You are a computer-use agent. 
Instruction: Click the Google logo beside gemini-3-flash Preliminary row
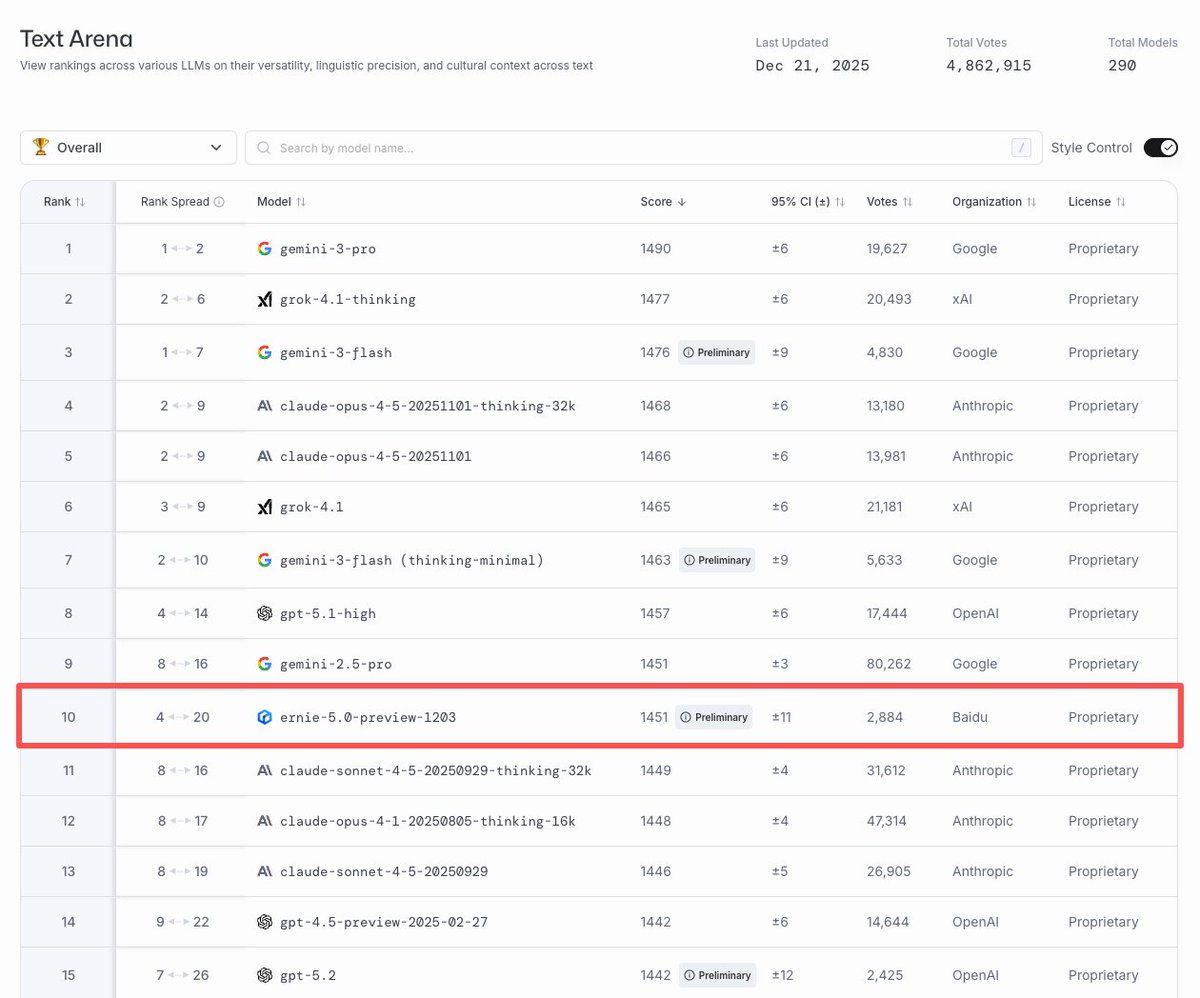pos(264,352)
